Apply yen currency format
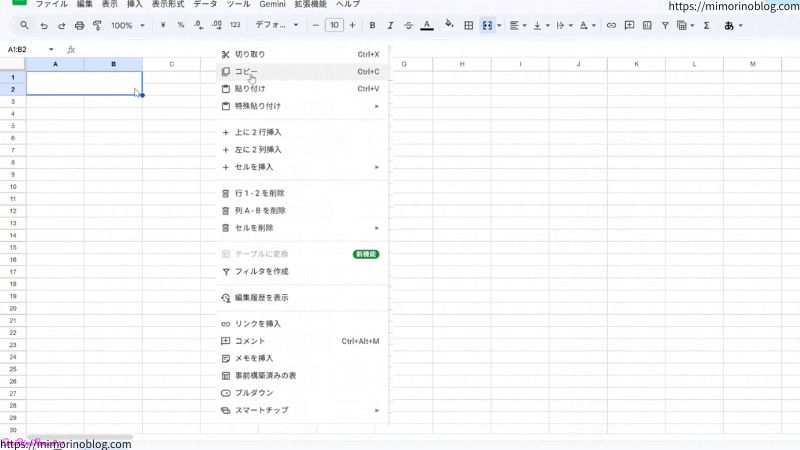 (163, 25)
